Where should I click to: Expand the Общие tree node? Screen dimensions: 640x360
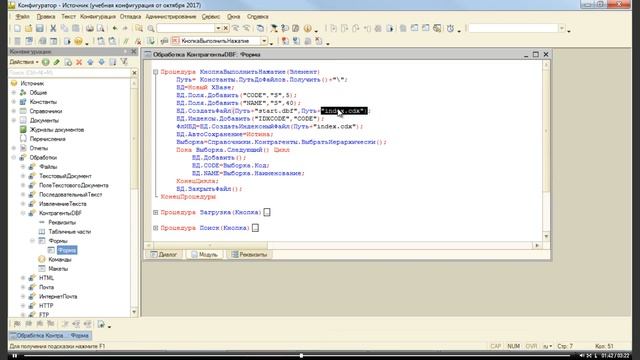pyautogui.click(x=14, y=93)
